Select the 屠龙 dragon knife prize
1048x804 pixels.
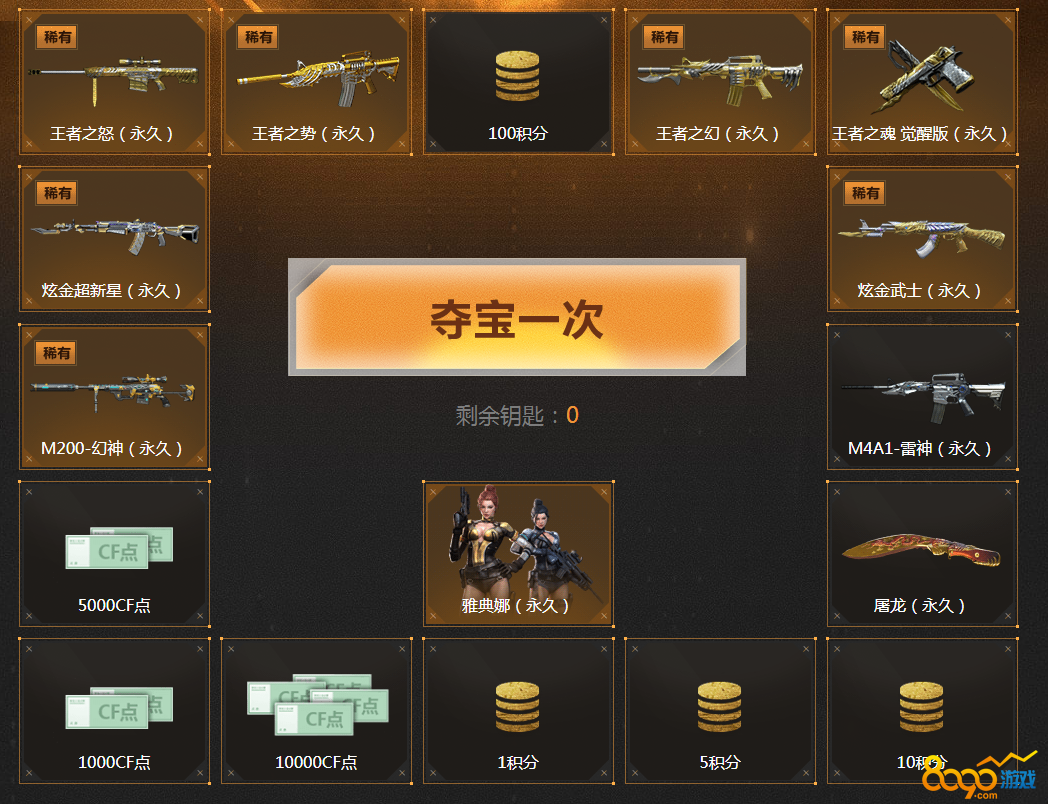coord(922,554)
